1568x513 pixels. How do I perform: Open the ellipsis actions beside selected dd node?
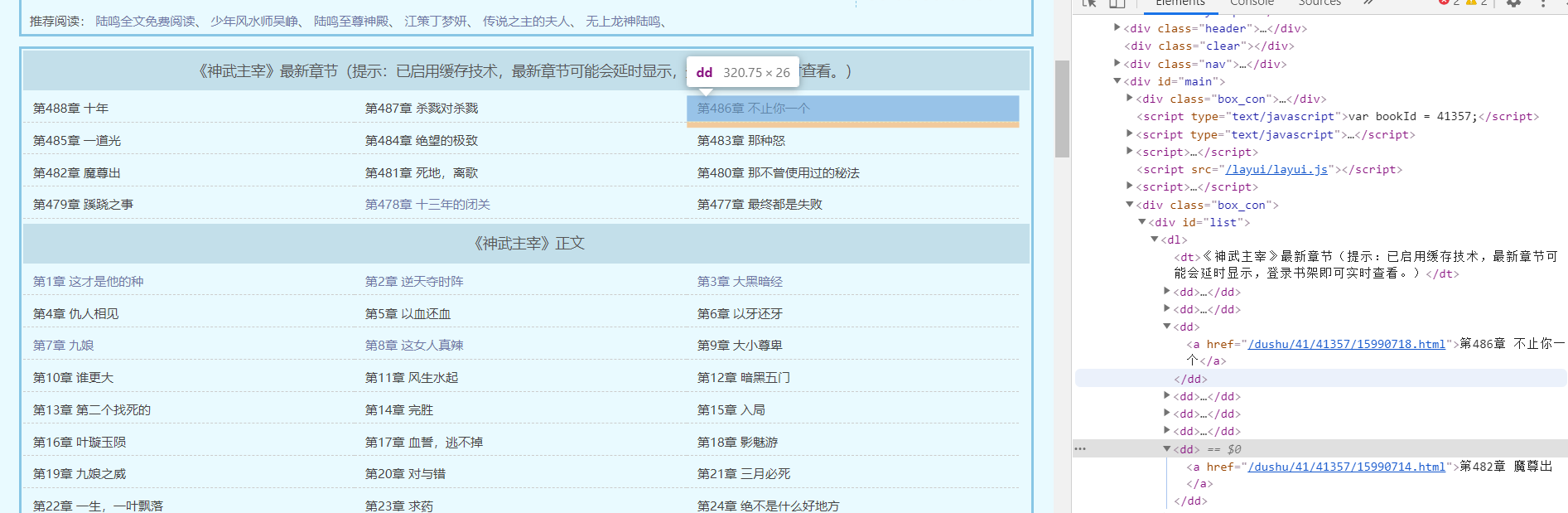(1080, 449)
